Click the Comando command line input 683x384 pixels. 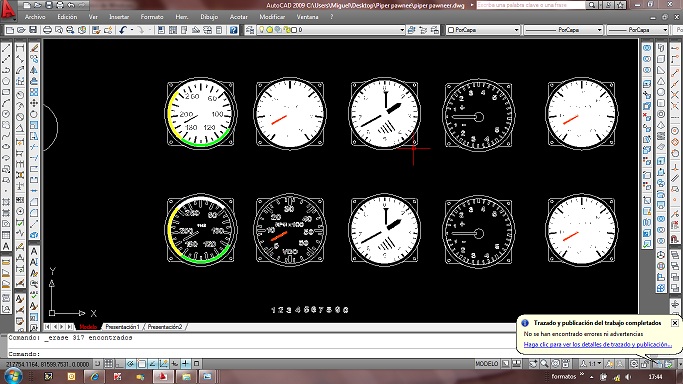click(x=261, y=354)
